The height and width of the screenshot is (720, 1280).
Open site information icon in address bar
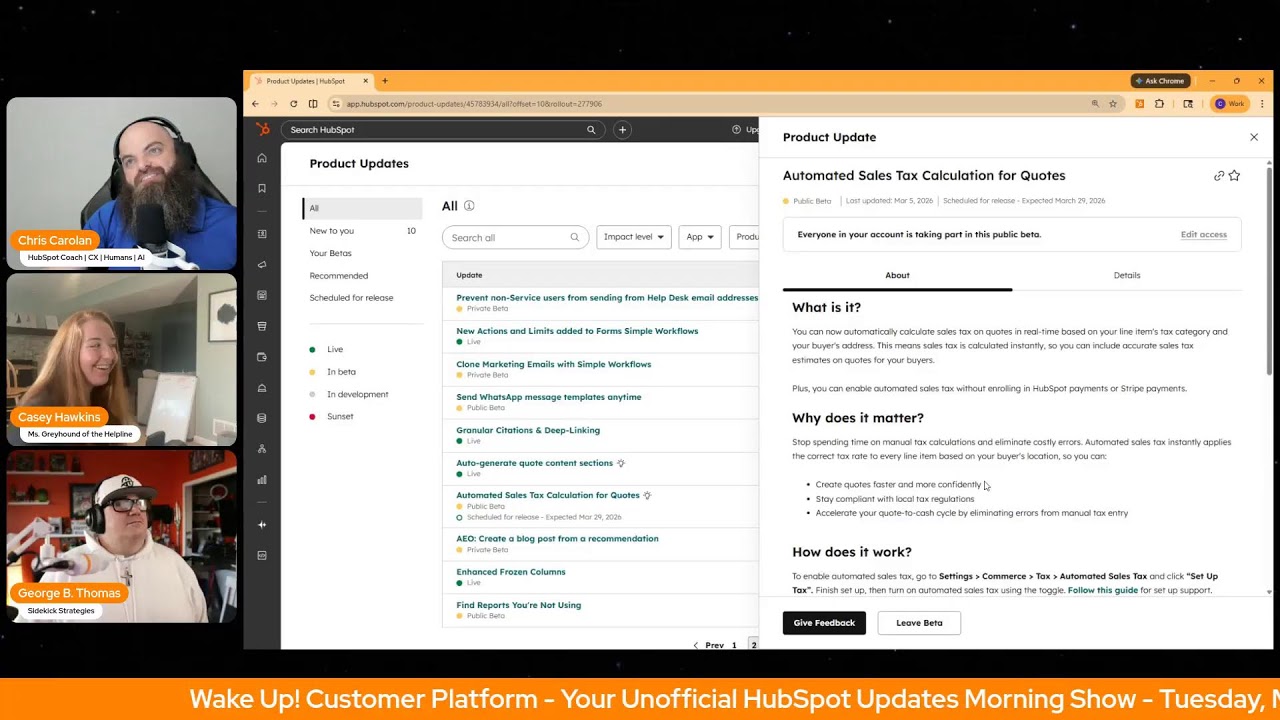pos(336,104)
